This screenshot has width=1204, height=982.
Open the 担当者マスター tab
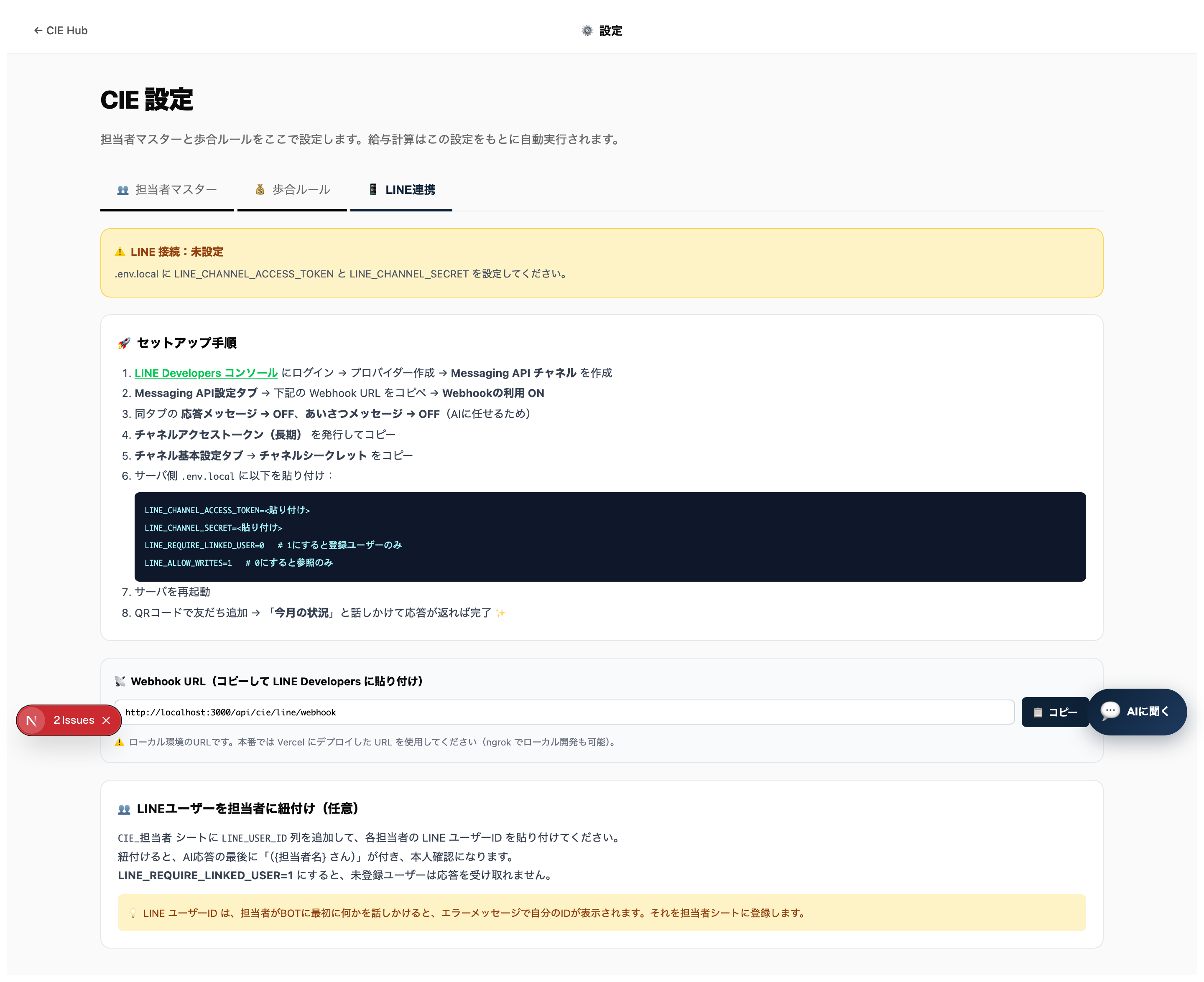coord(167,190)
